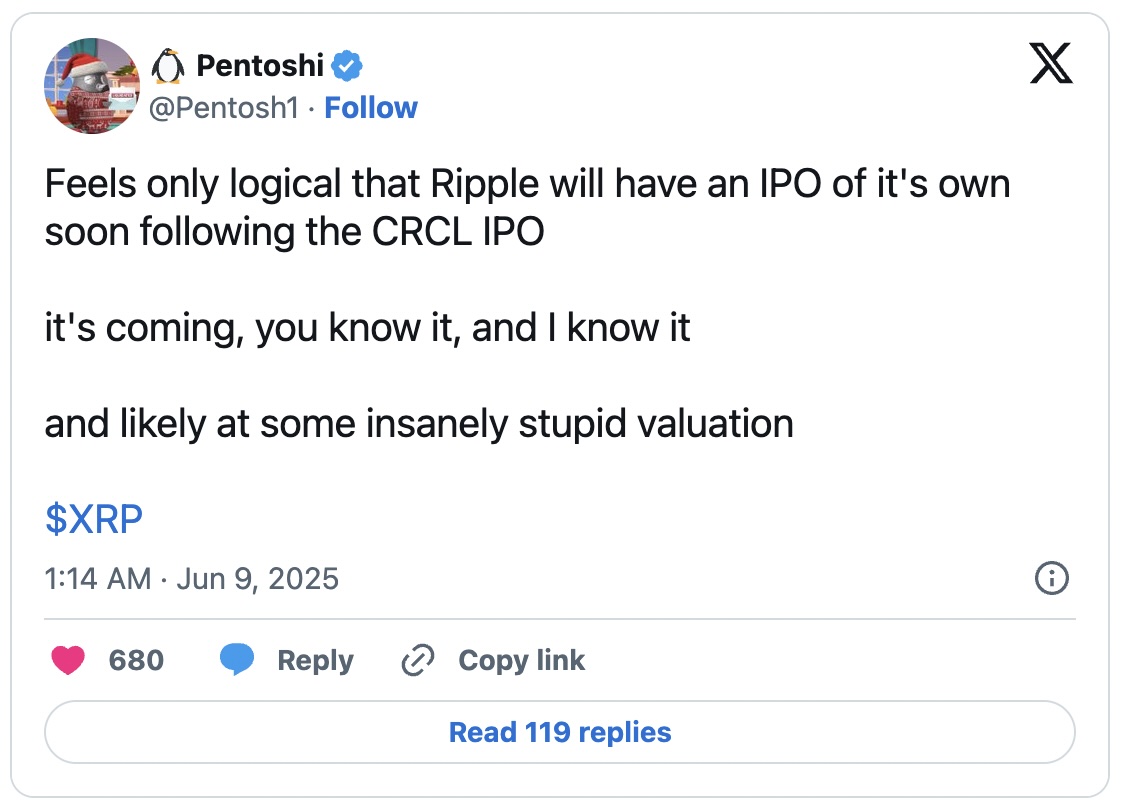Click the Jun 9, 2025 date text

pos(257,579)
